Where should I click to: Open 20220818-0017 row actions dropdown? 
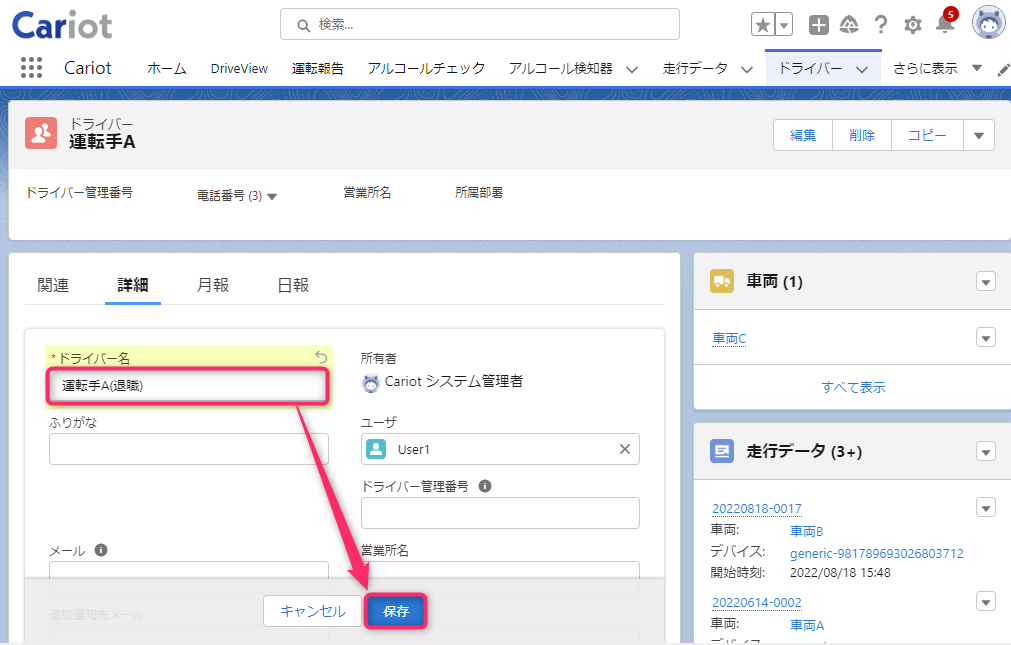tap(986, 507)
